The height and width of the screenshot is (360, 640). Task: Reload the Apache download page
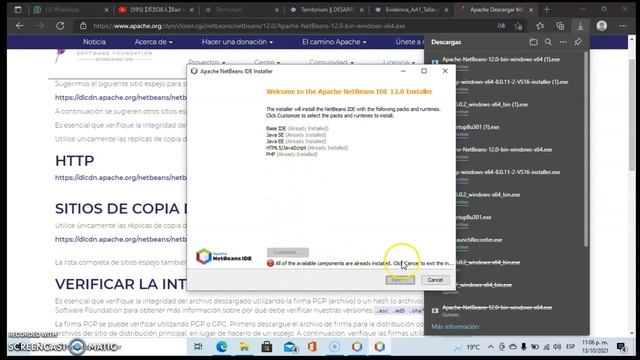click(60, 26)
